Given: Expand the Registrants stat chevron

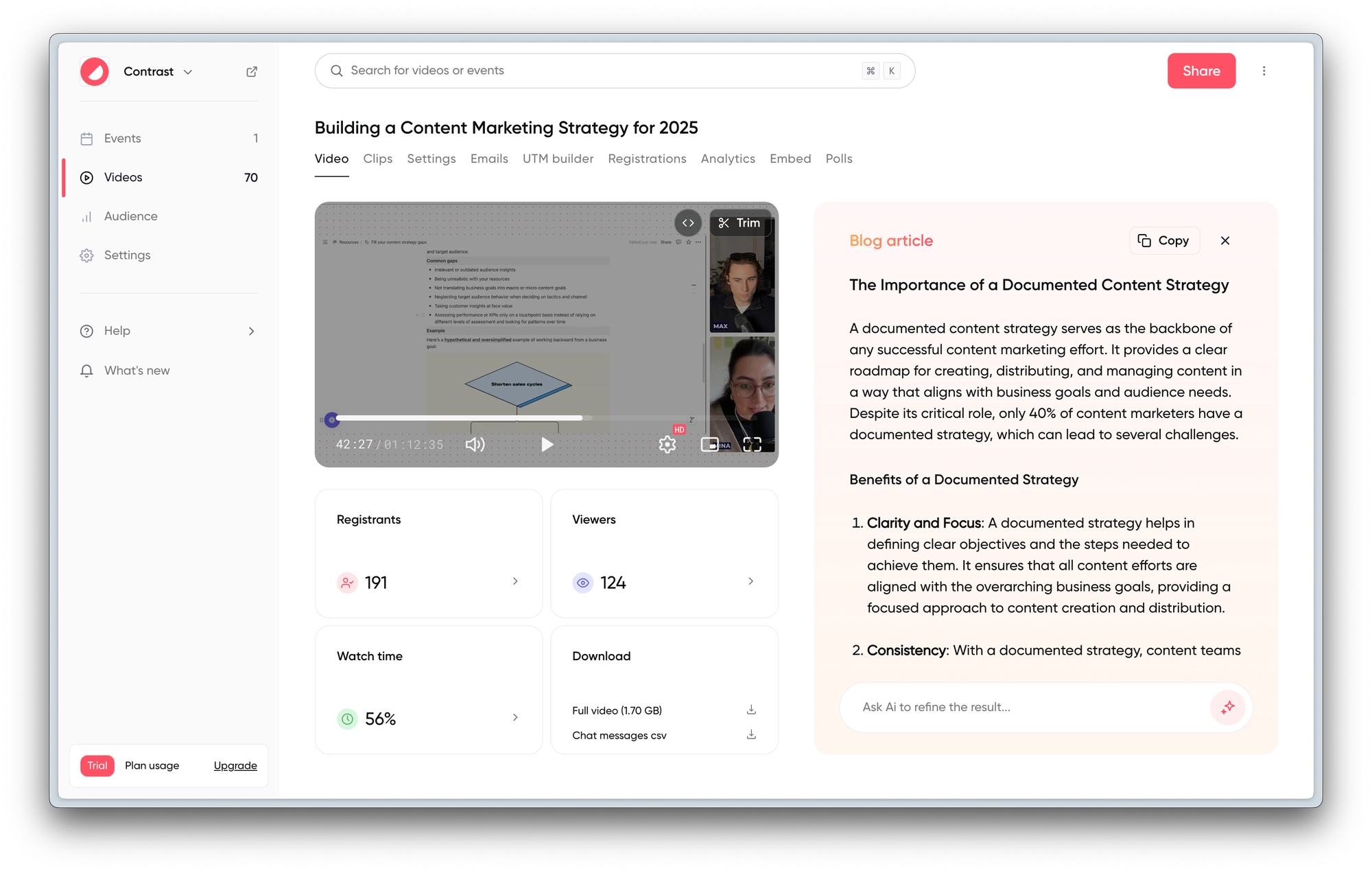Looking at the screenshot, I should point(515,581).
